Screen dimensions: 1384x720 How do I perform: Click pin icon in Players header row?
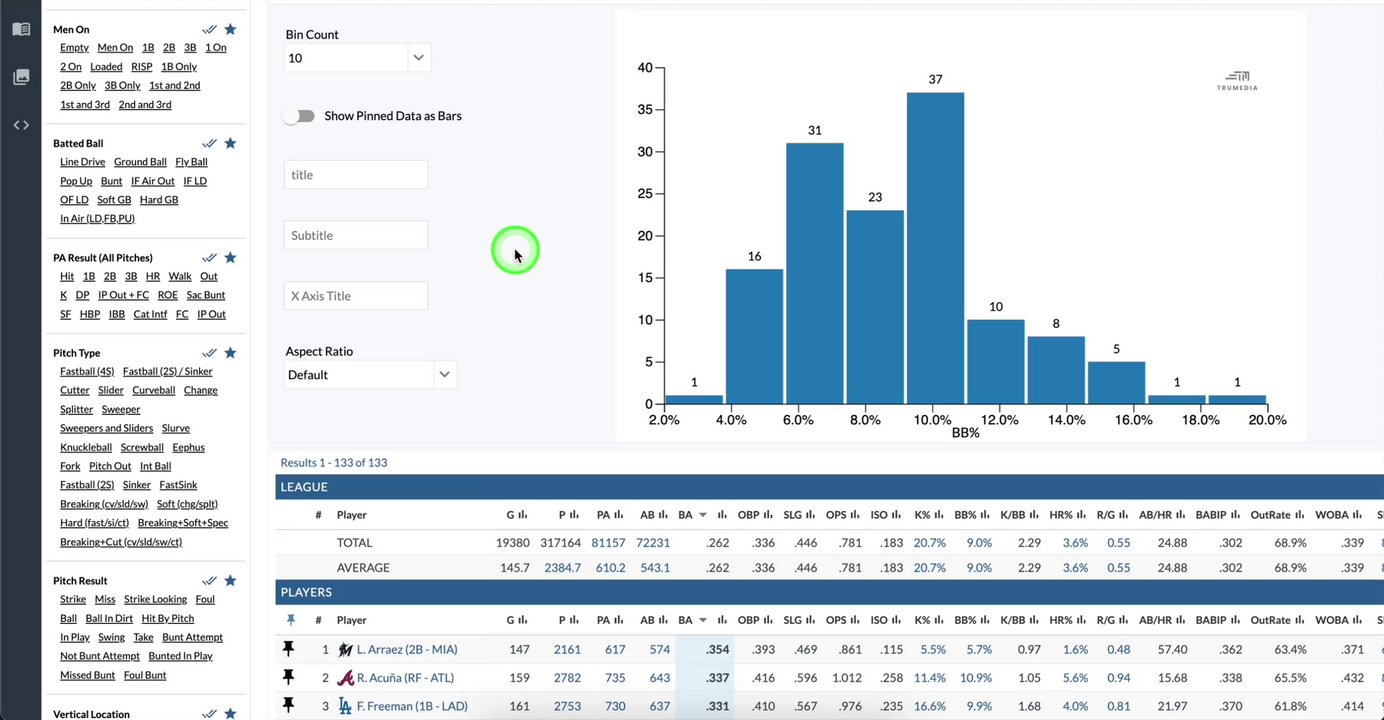coord(291,620)
